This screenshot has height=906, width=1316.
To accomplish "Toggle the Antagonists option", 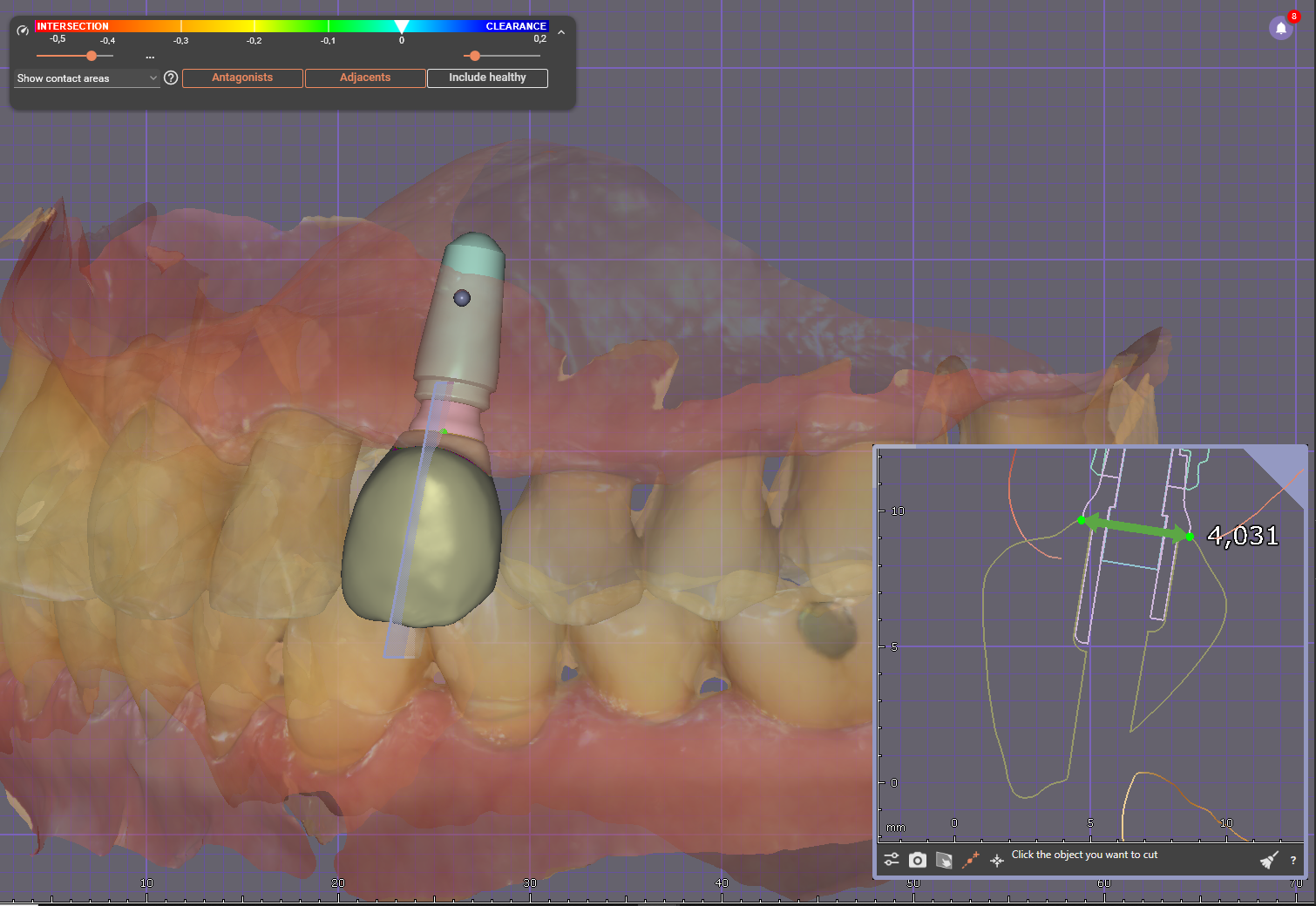I will pos(242,78).
